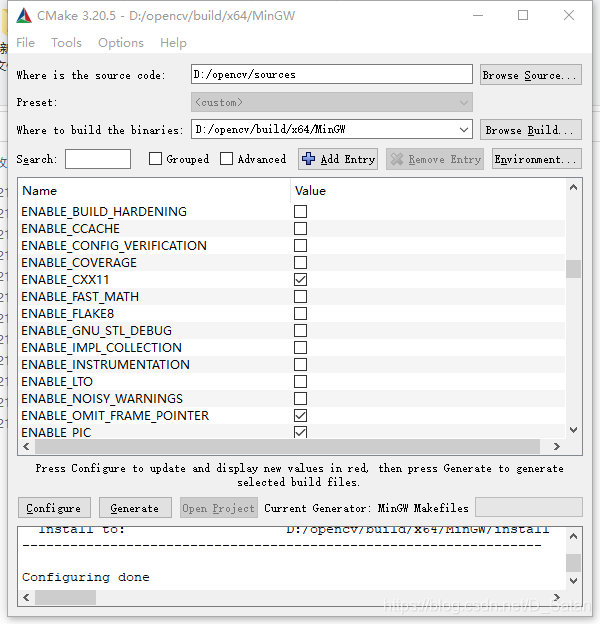Select the ENABLE_CXX11 row name
This screenshot has width=600, height=624.
click(65, 280)
